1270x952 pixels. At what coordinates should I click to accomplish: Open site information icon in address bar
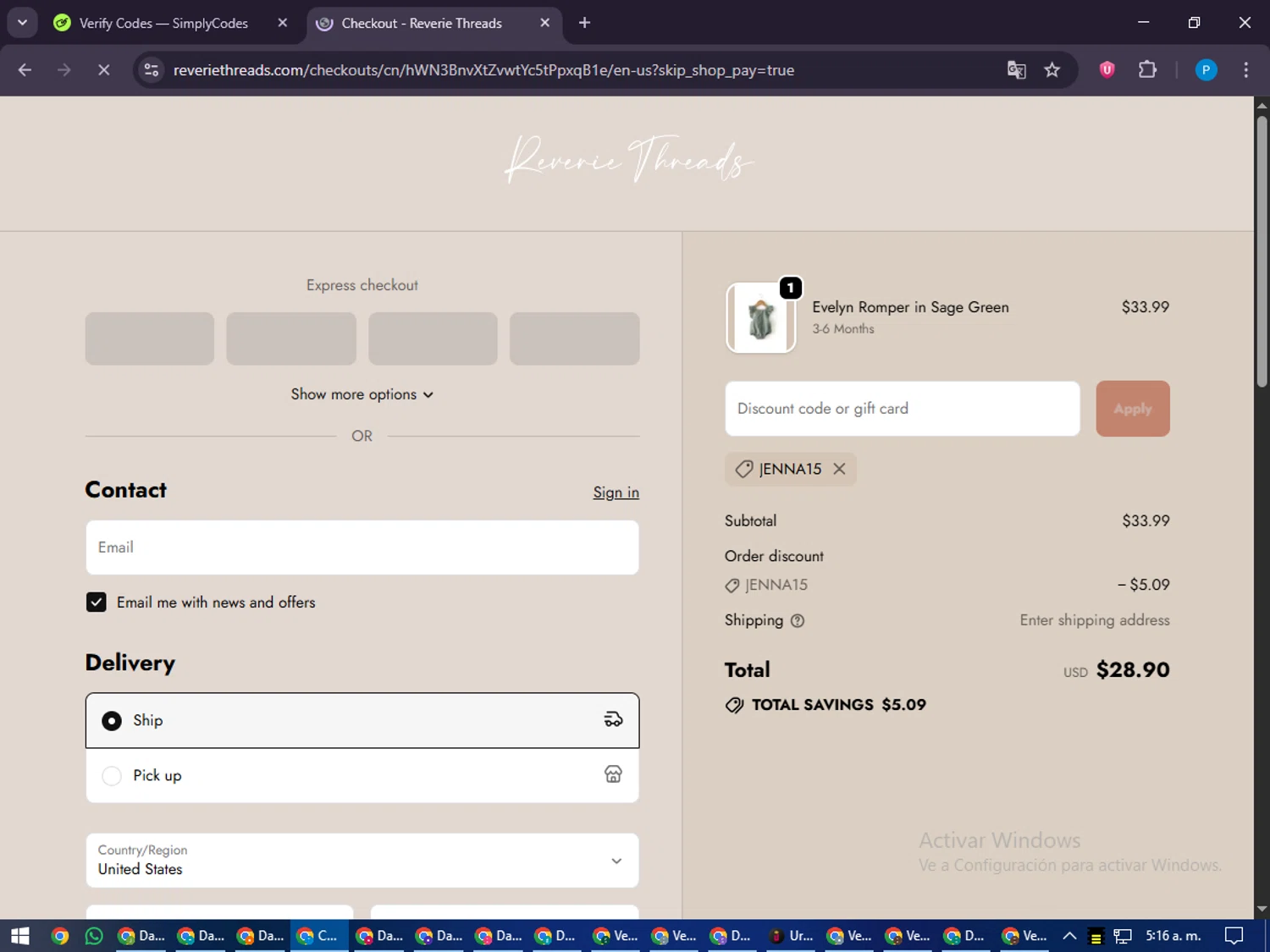click(x=152, y=70)
